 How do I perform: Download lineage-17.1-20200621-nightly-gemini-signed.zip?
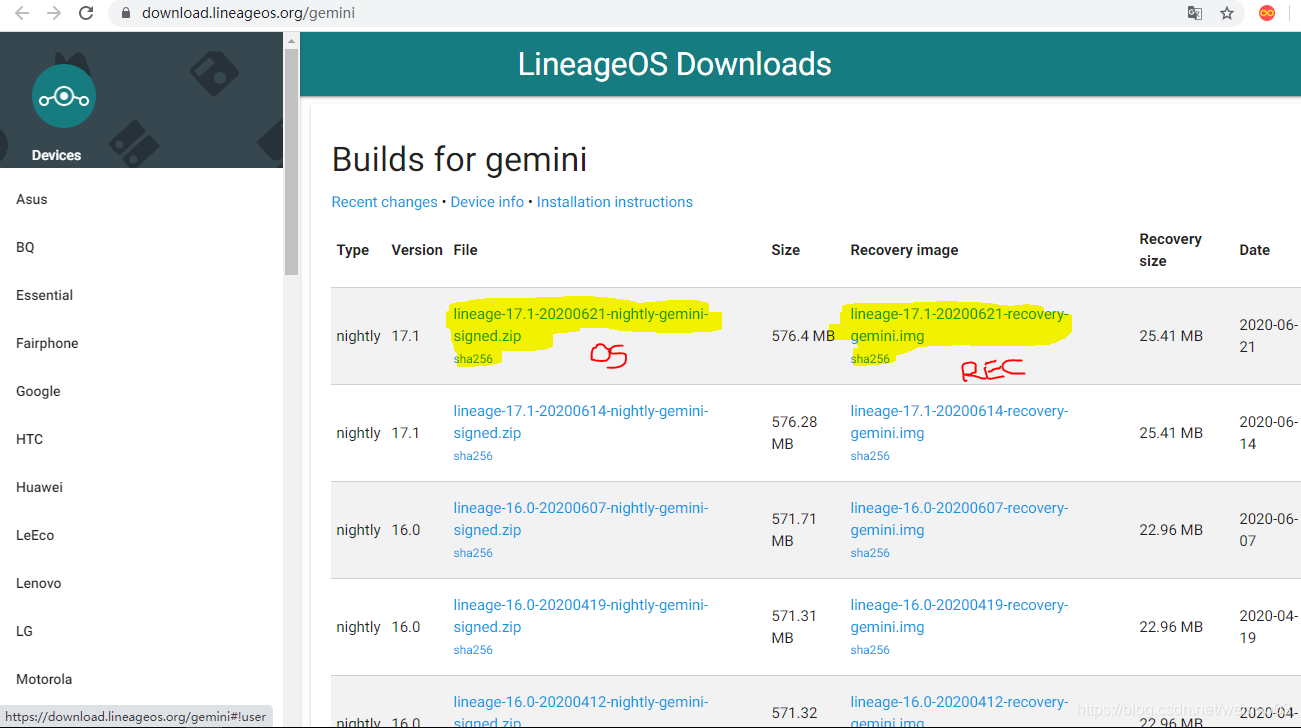[580, 325]
